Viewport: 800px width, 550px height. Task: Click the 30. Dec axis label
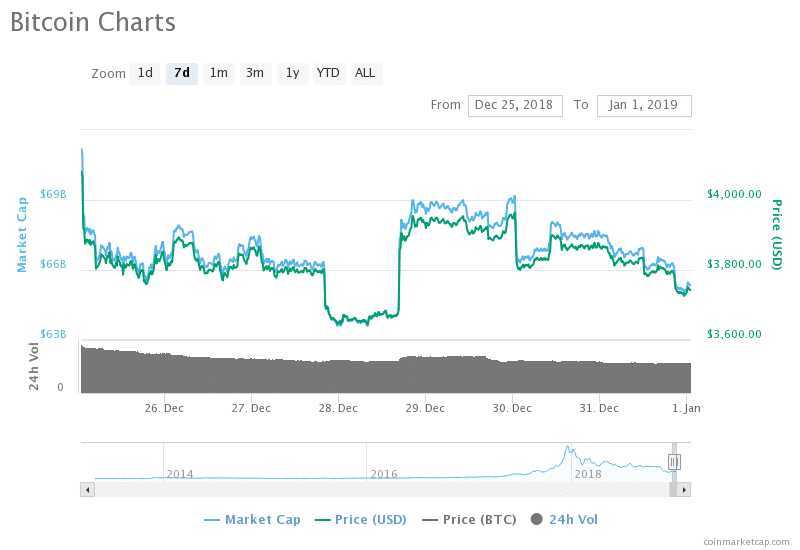click(512, 409)
